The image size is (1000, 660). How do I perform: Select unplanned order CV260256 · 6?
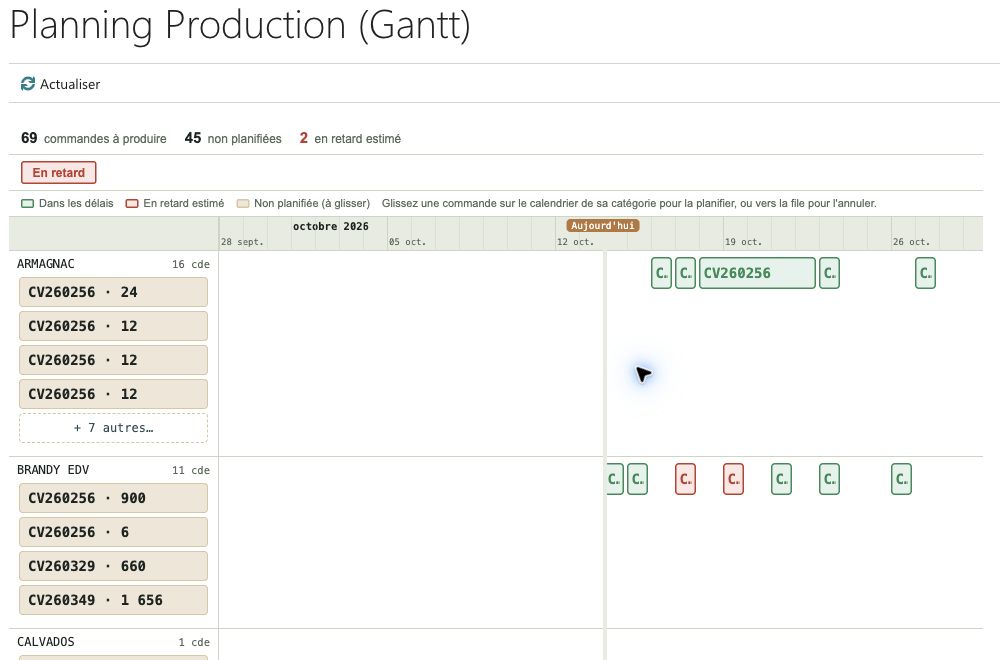tap(114, 532)
